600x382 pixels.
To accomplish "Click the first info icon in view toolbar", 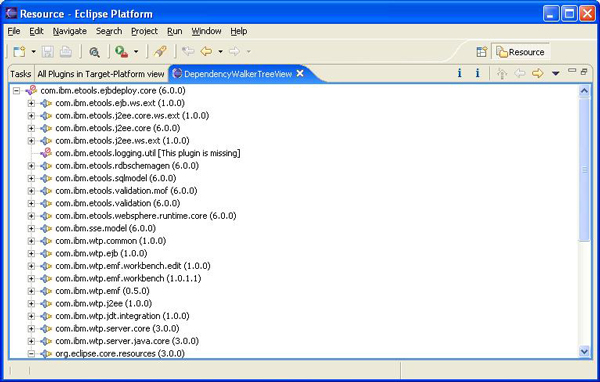I will (x=460, y=73).
